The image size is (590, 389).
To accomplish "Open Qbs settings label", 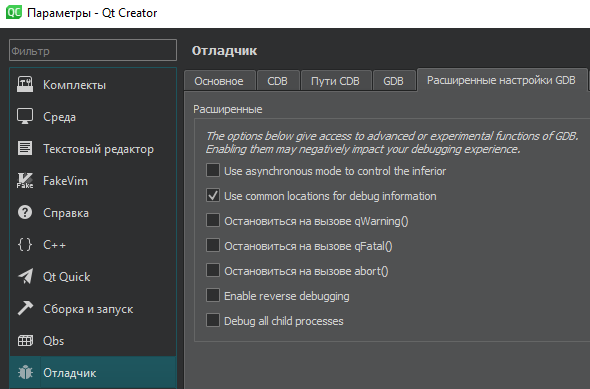I will tap(53, 341).
